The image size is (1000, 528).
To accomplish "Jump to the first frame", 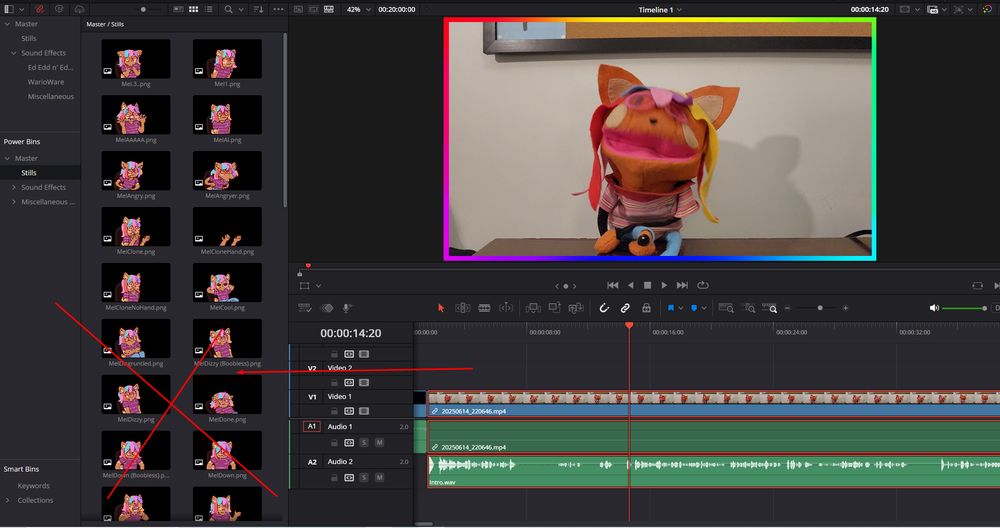I will pyautogui.click(x=613, y=285).
